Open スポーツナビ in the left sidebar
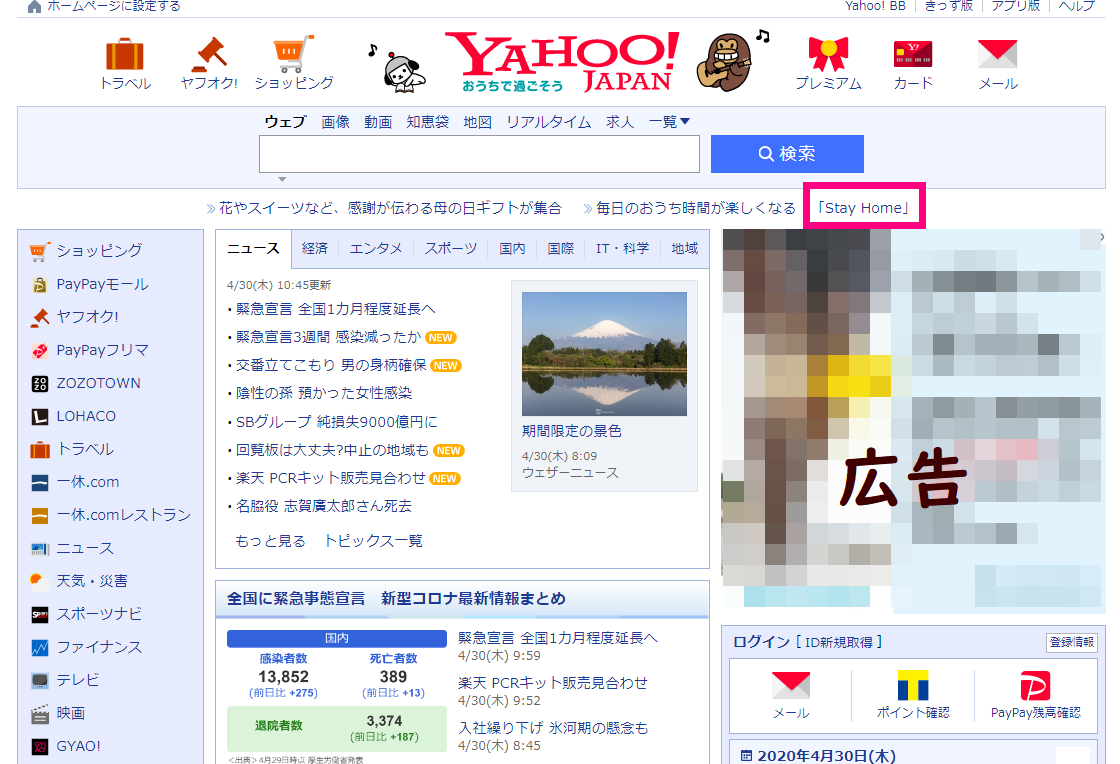 tap(99, 614)
